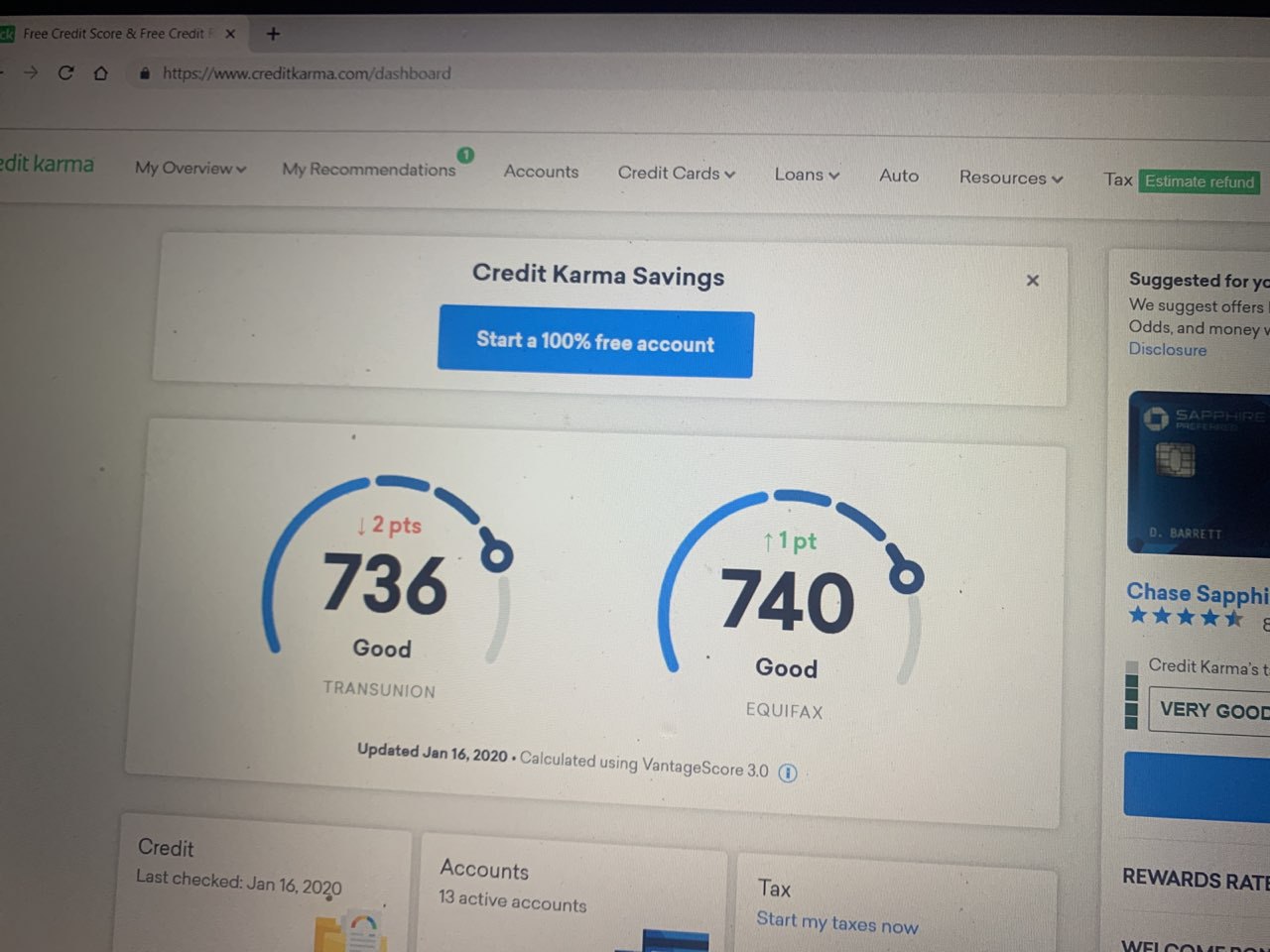Screen dimensions: 1270x952
Task: Open the Auto menu item
Action: coord(898,176)
